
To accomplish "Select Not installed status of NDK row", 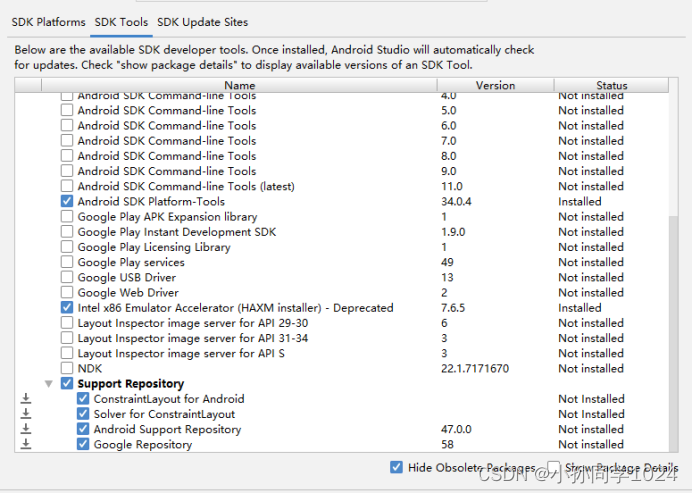I will point(591,369).
